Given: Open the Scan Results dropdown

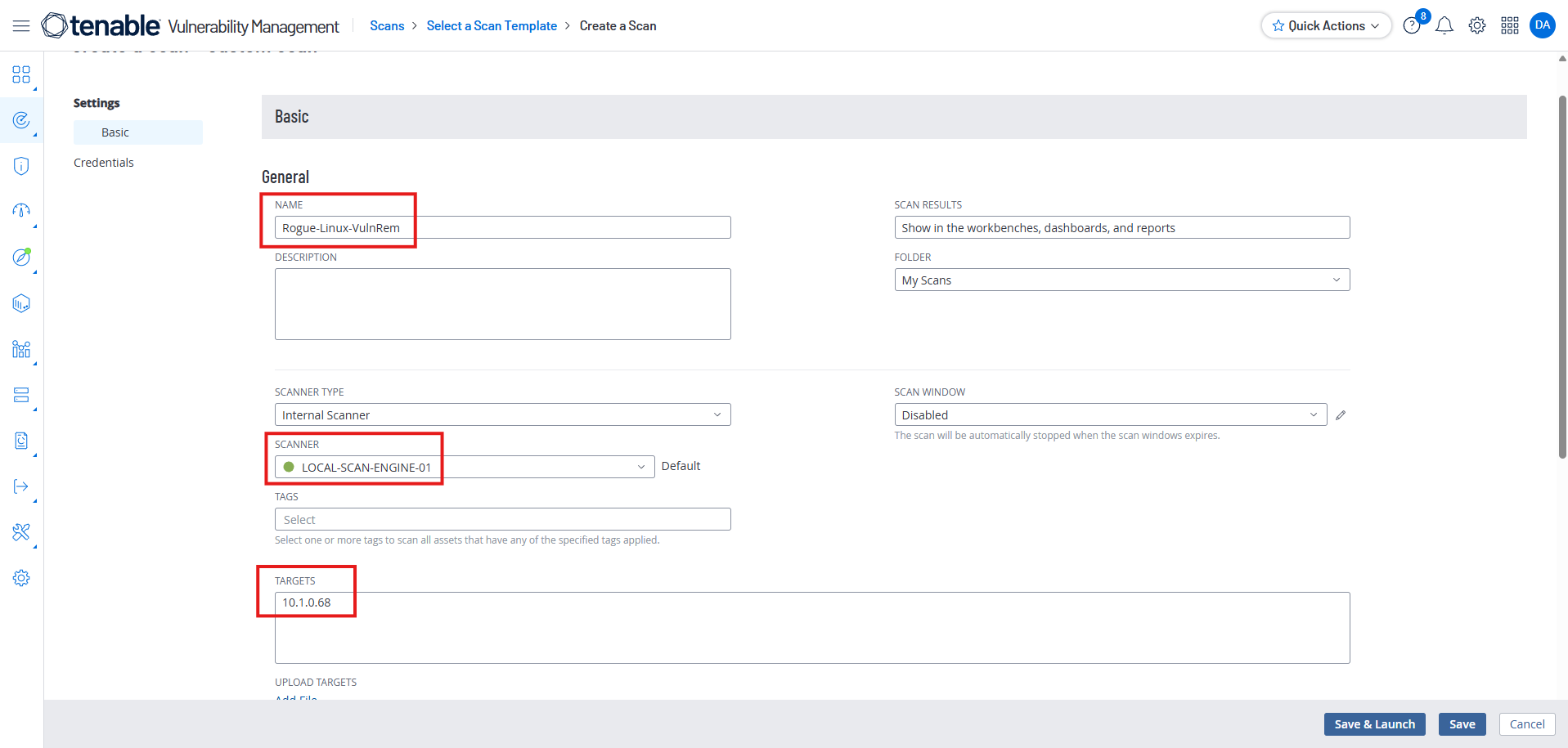Looking at the screenshot, I should (1121, 227).
